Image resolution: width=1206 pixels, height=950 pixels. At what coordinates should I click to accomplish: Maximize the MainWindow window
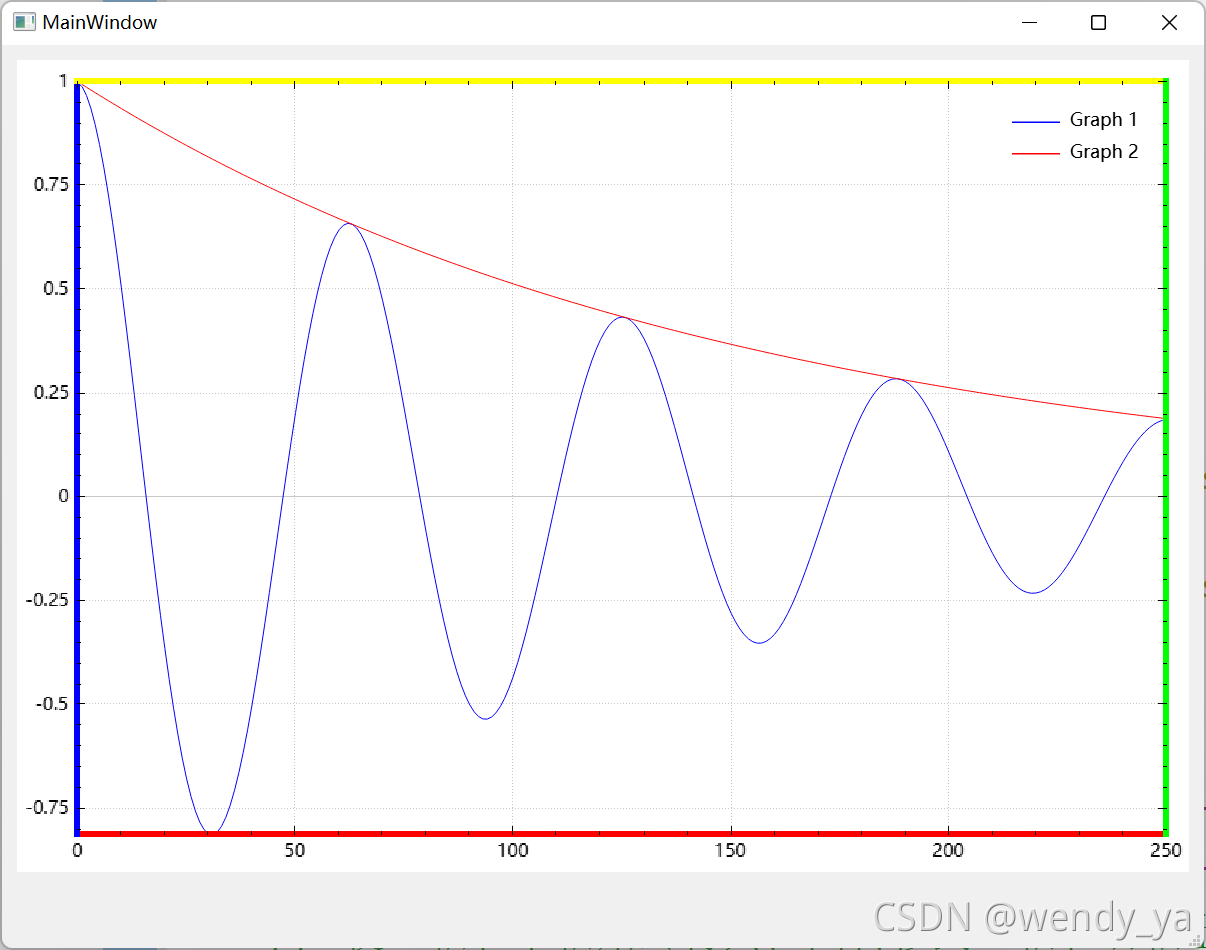pos(1098,22)
